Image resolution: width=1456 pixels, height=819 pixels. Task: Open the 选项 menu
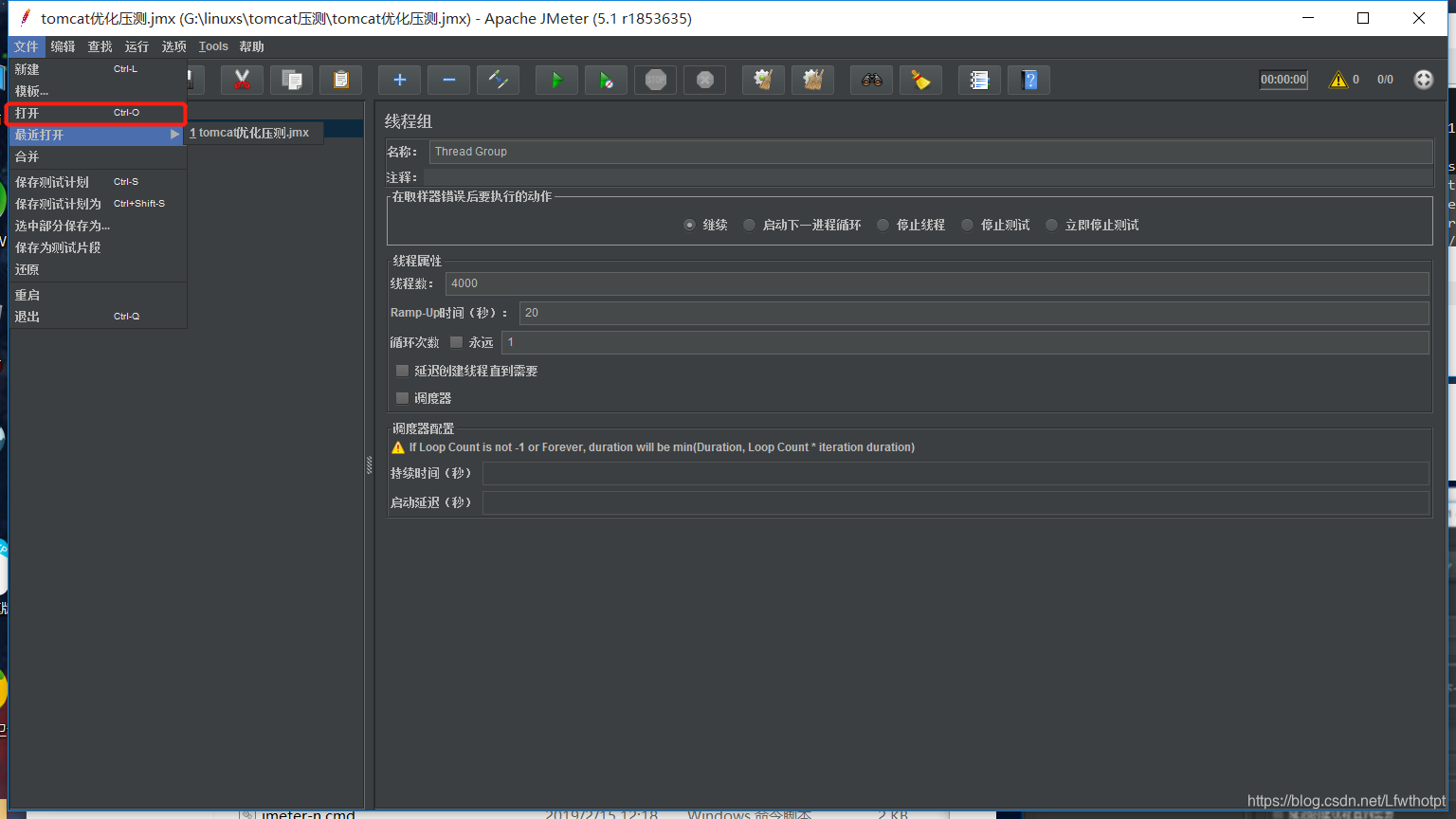[x=174, y=46]
